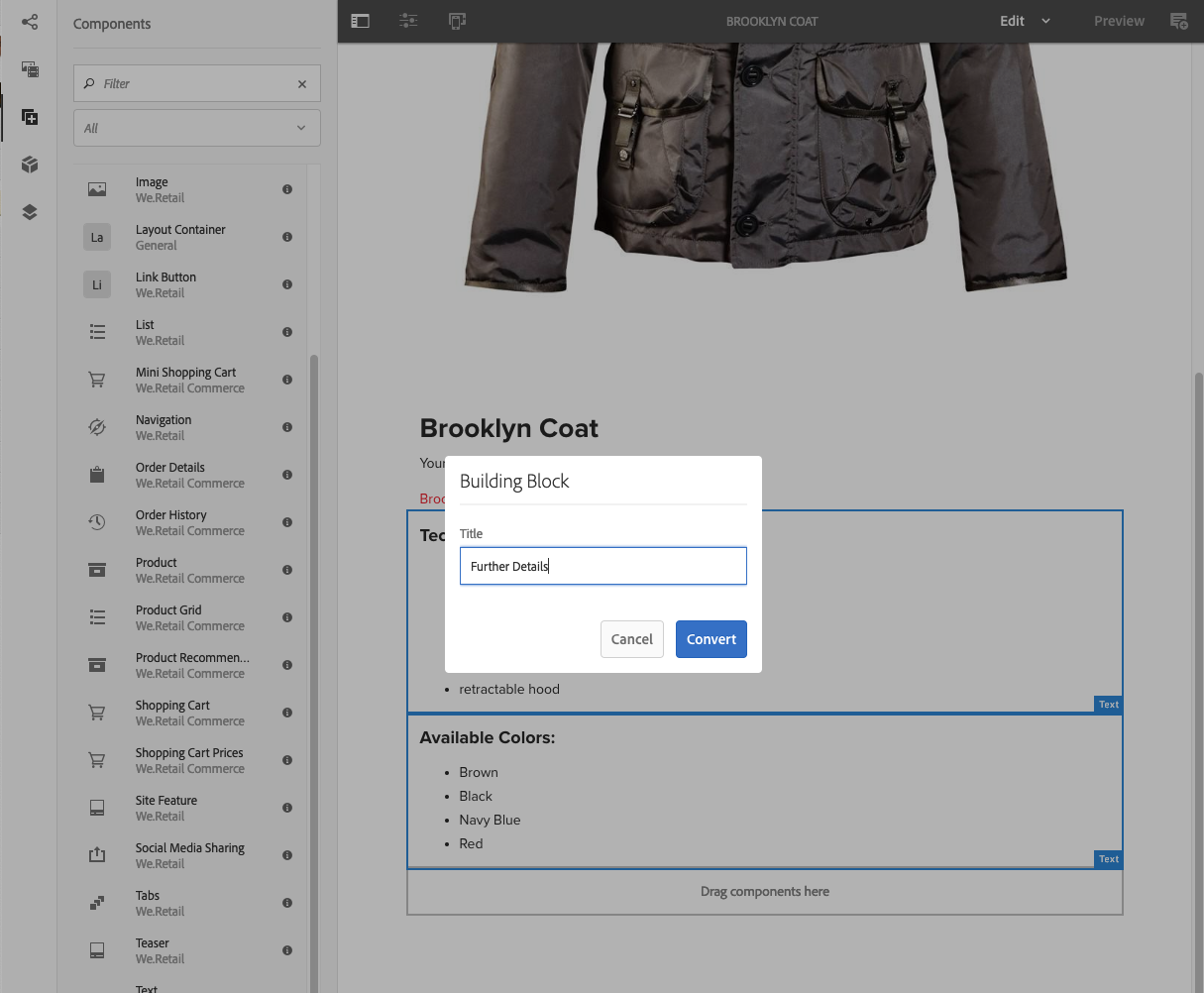Click the Social Media Sharing share icon
This screenshot has height=993, width=1204.
(97, 855)
